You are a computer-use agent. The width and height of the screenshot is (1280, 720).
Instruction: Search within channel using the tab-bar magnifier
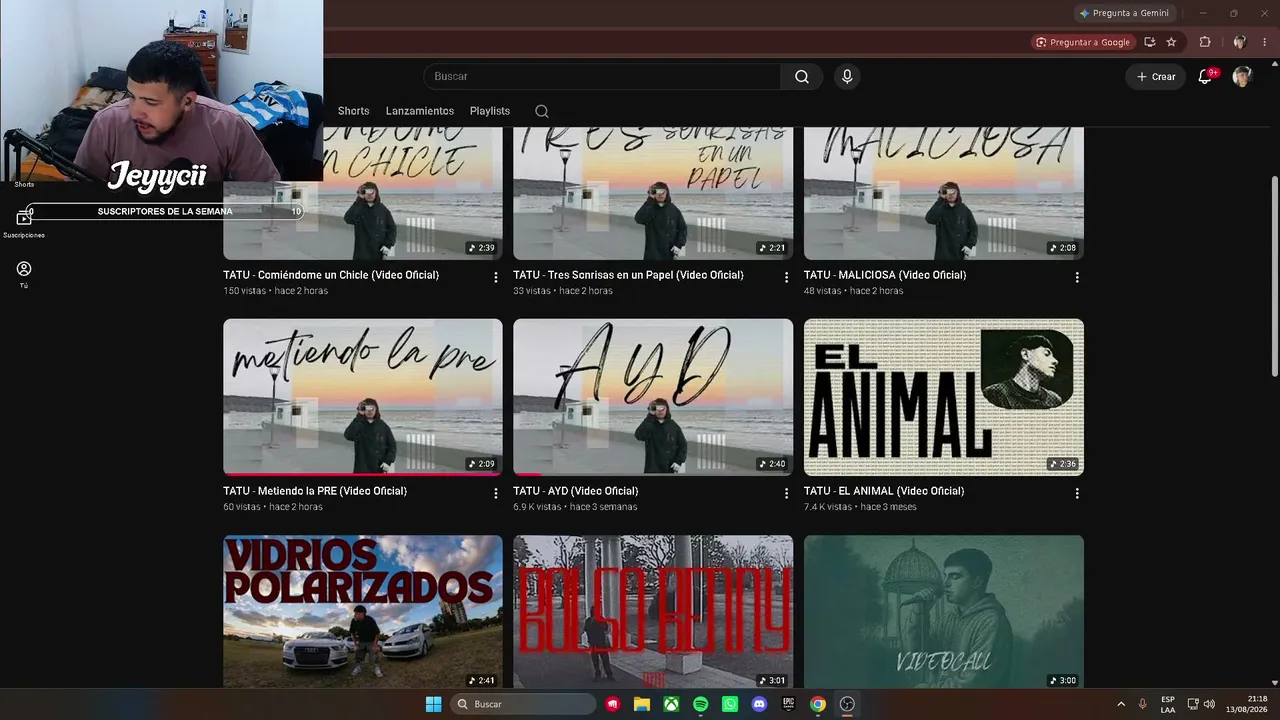tap(542, 111)
